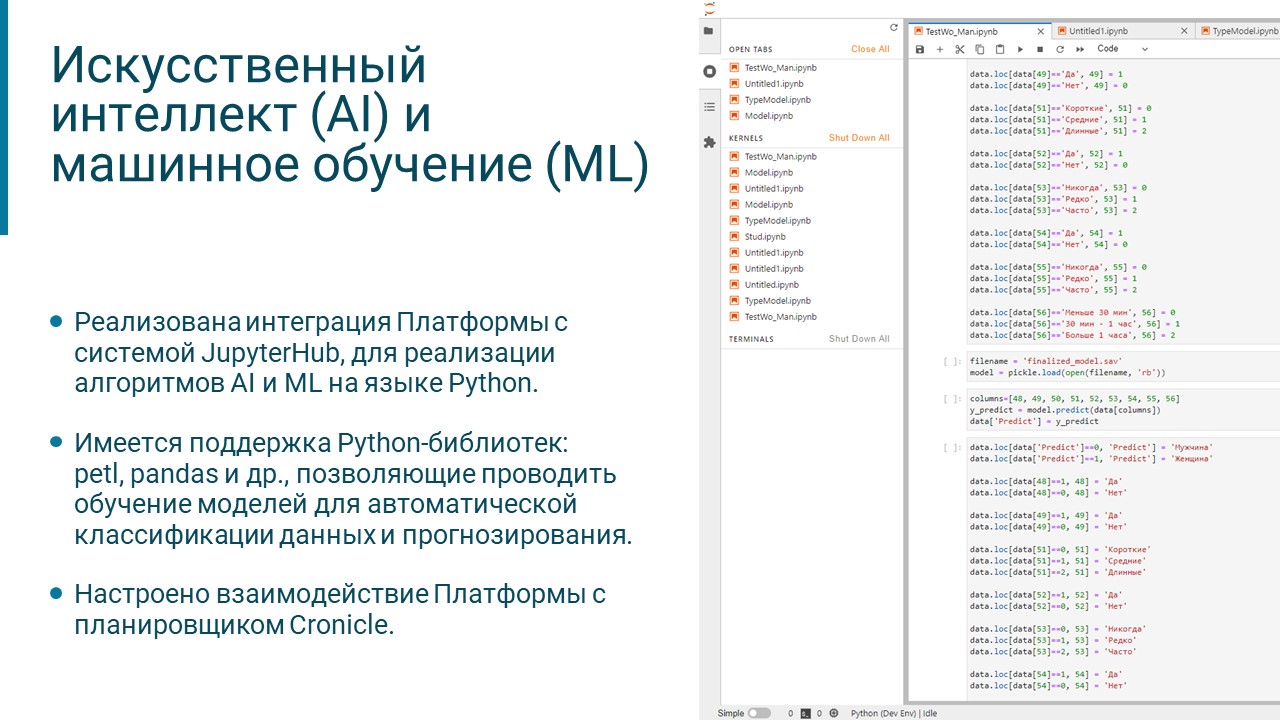This screenshot has height=720, width=1280.
Task: Open the File Browser sidebar icon
Action: 709,31
